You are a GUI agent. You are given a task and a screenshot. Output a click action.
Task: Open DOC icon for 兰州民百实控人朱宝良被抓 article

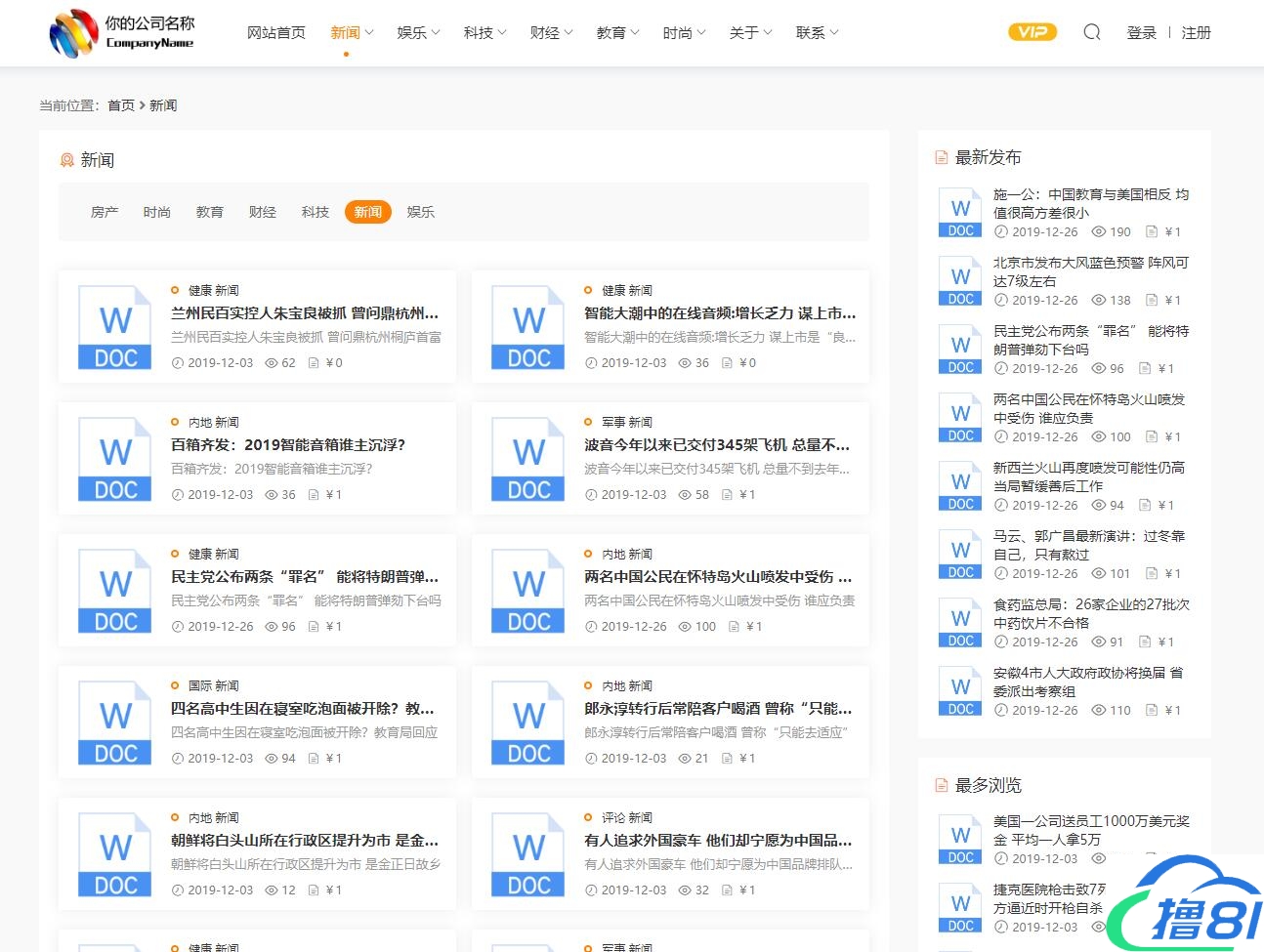click(115, 327)
